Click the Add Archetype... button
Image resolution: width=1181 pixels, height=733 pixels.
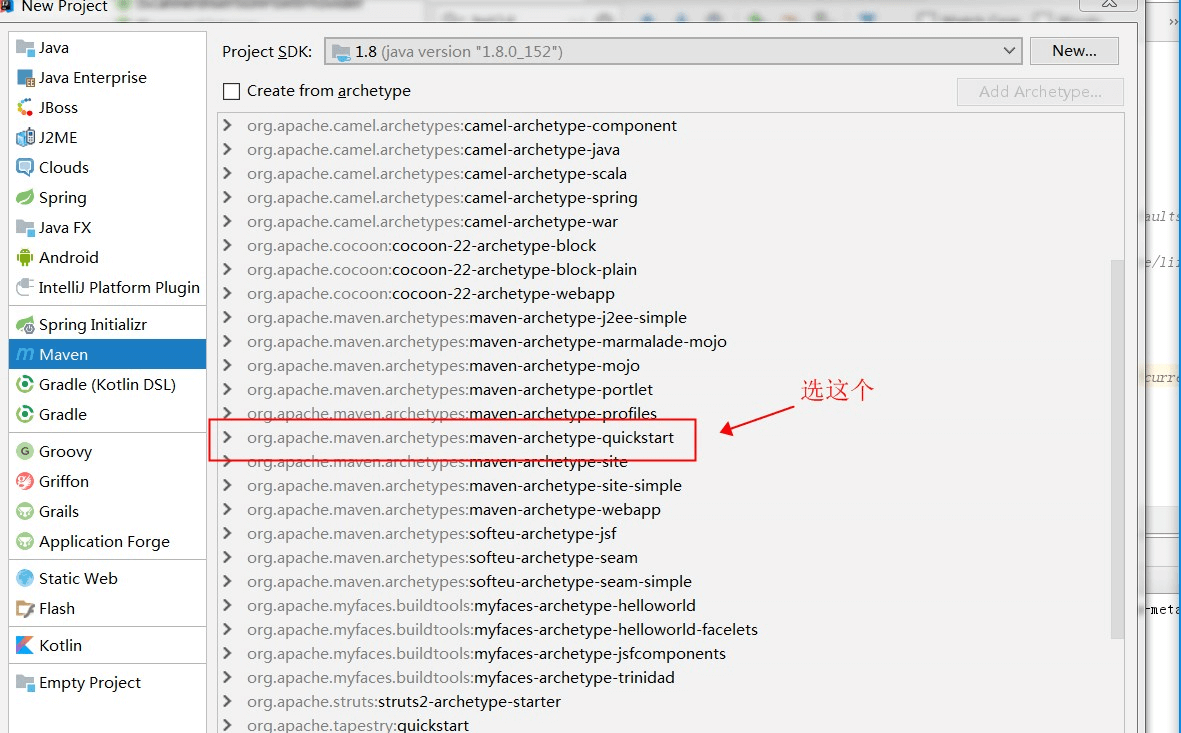click(x=1040, y=92)
